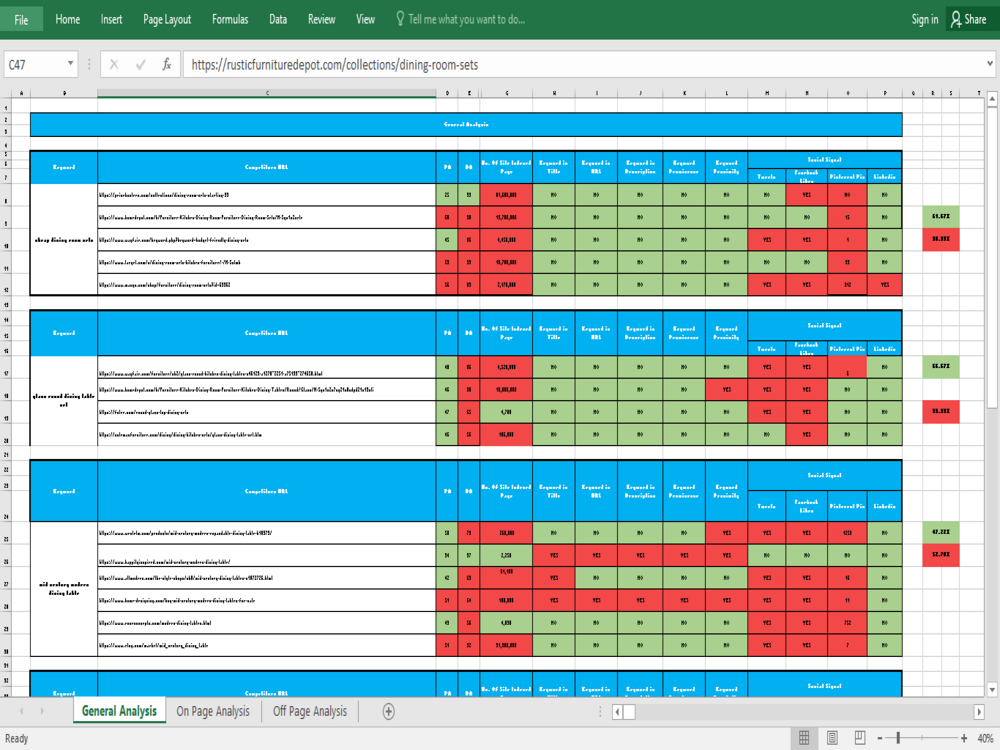Image resolution: width=1000 pixels, height=750 pixels.
Task: Click the Cancel X icon in formula bar
Action: (x=115, y=64)
